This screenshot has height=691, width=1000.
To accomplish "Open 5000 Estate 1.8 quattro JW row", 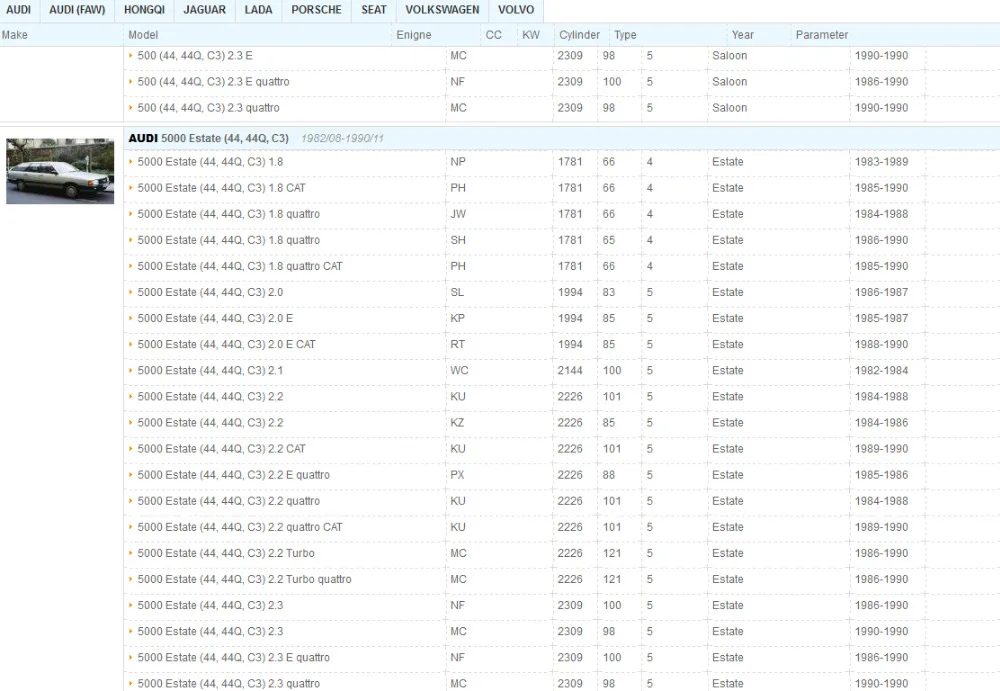I will (228, 214).
